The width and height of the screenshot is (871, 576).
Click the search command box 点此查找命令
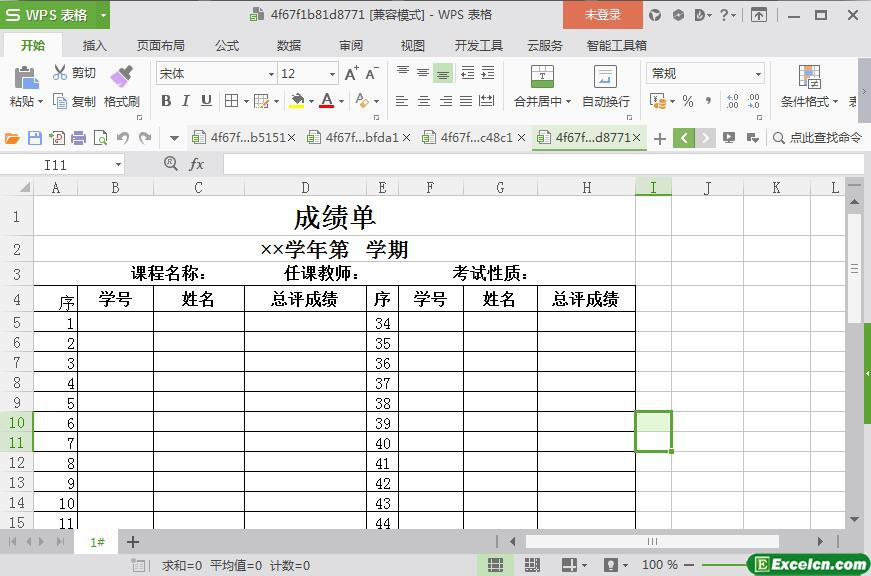[817, 138]
